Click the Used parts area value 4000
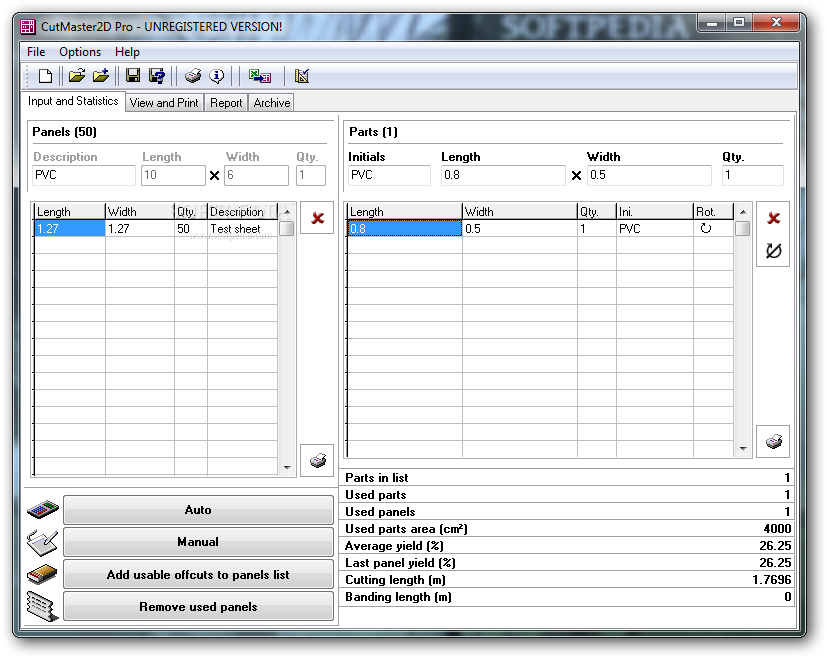Image resolution: width=827 pixels, height=658 pixels. 777,529
